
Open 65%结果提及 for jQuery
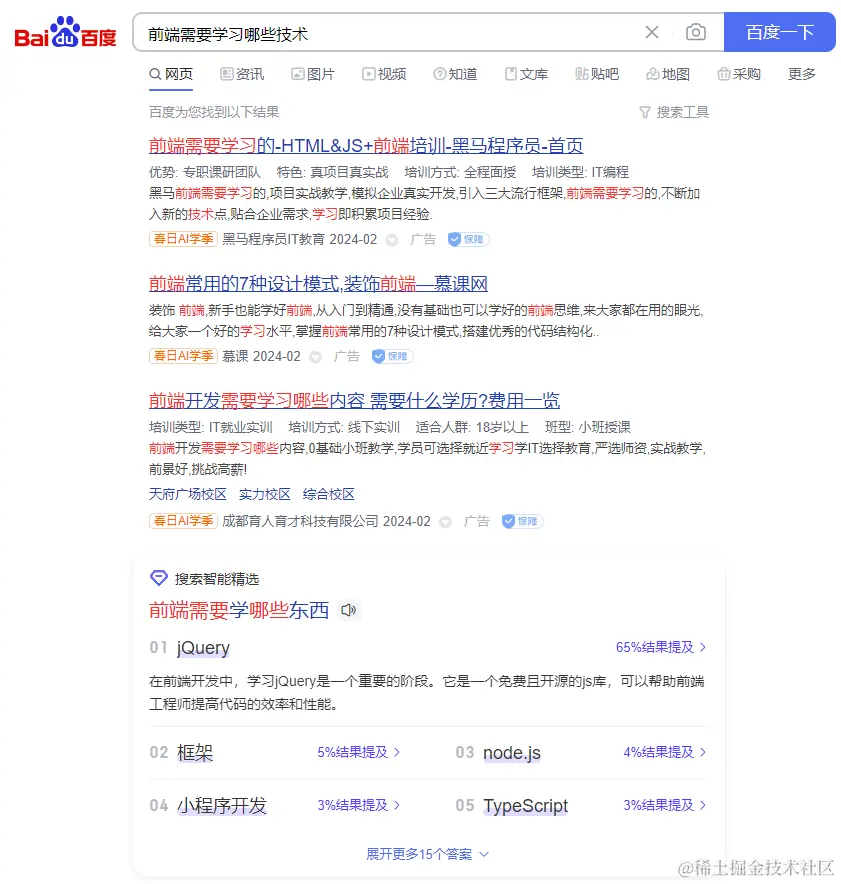point(661,647)
